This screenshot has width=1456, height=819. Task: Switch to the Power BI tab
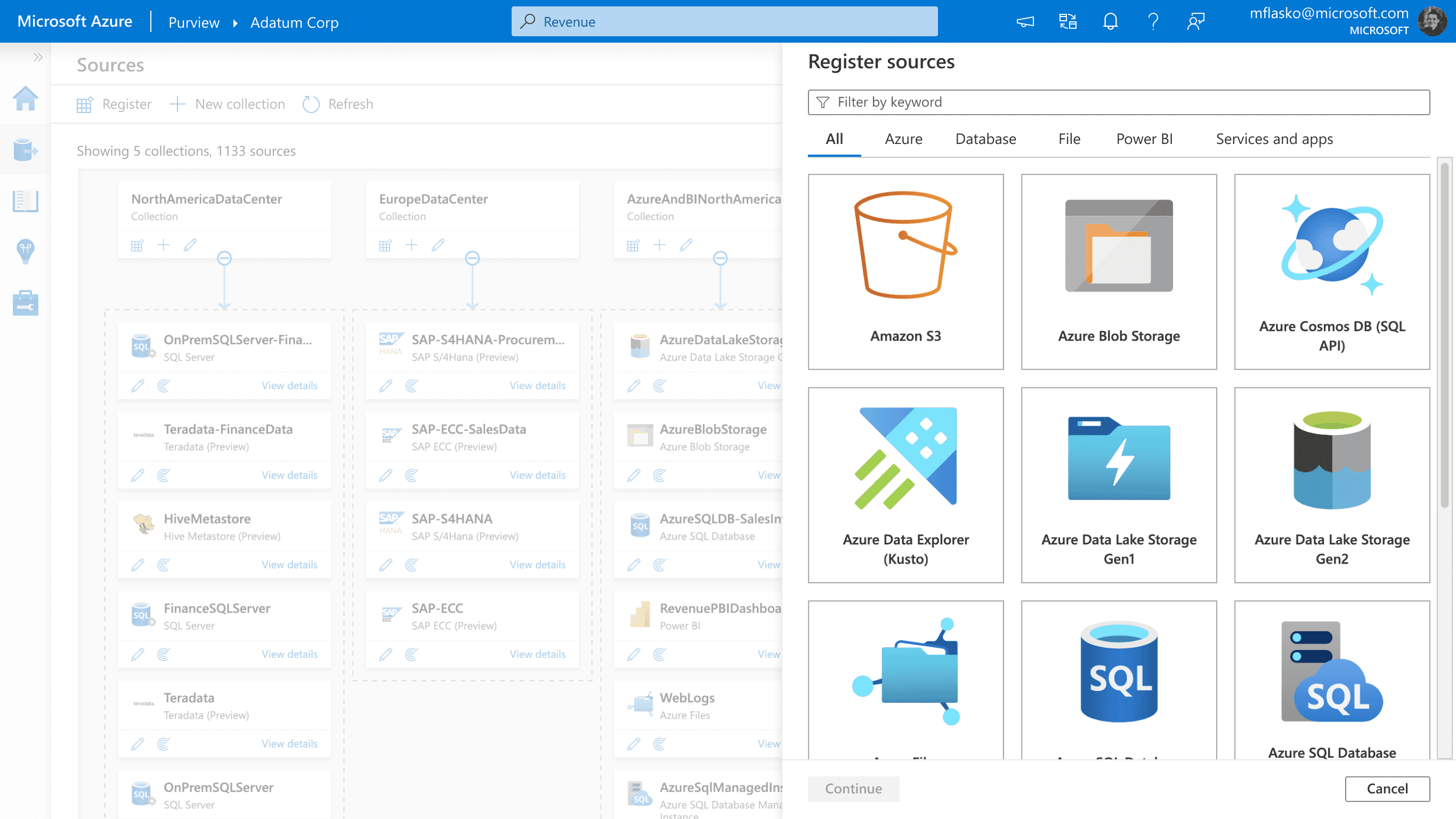1144,139
